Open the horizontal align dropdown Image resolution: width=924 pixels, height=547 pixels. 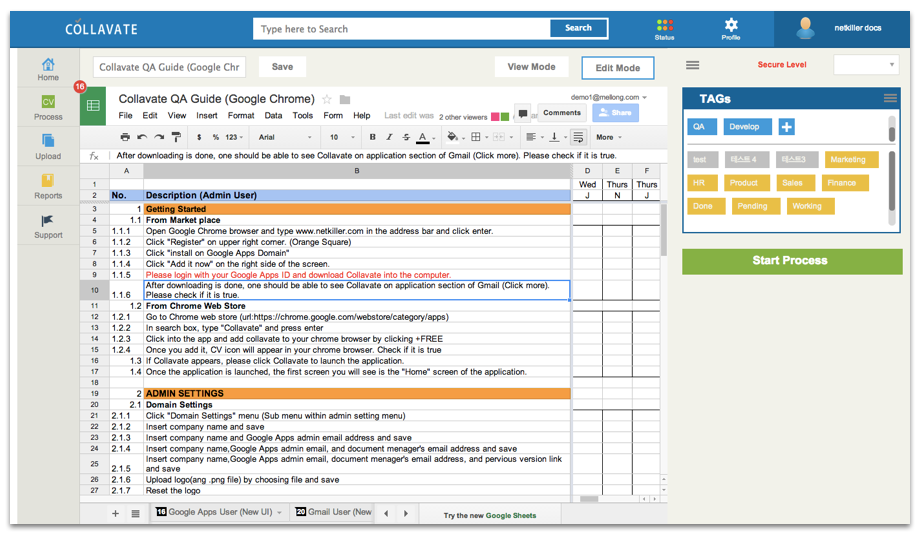[534, 137]
